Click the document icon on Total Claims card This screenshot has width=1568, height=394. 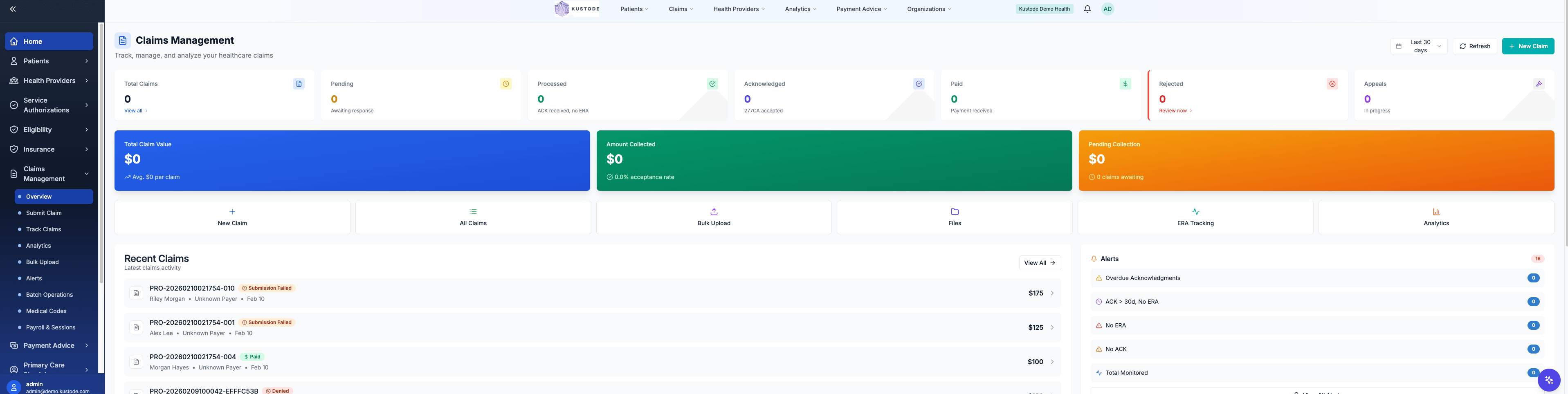299,83
